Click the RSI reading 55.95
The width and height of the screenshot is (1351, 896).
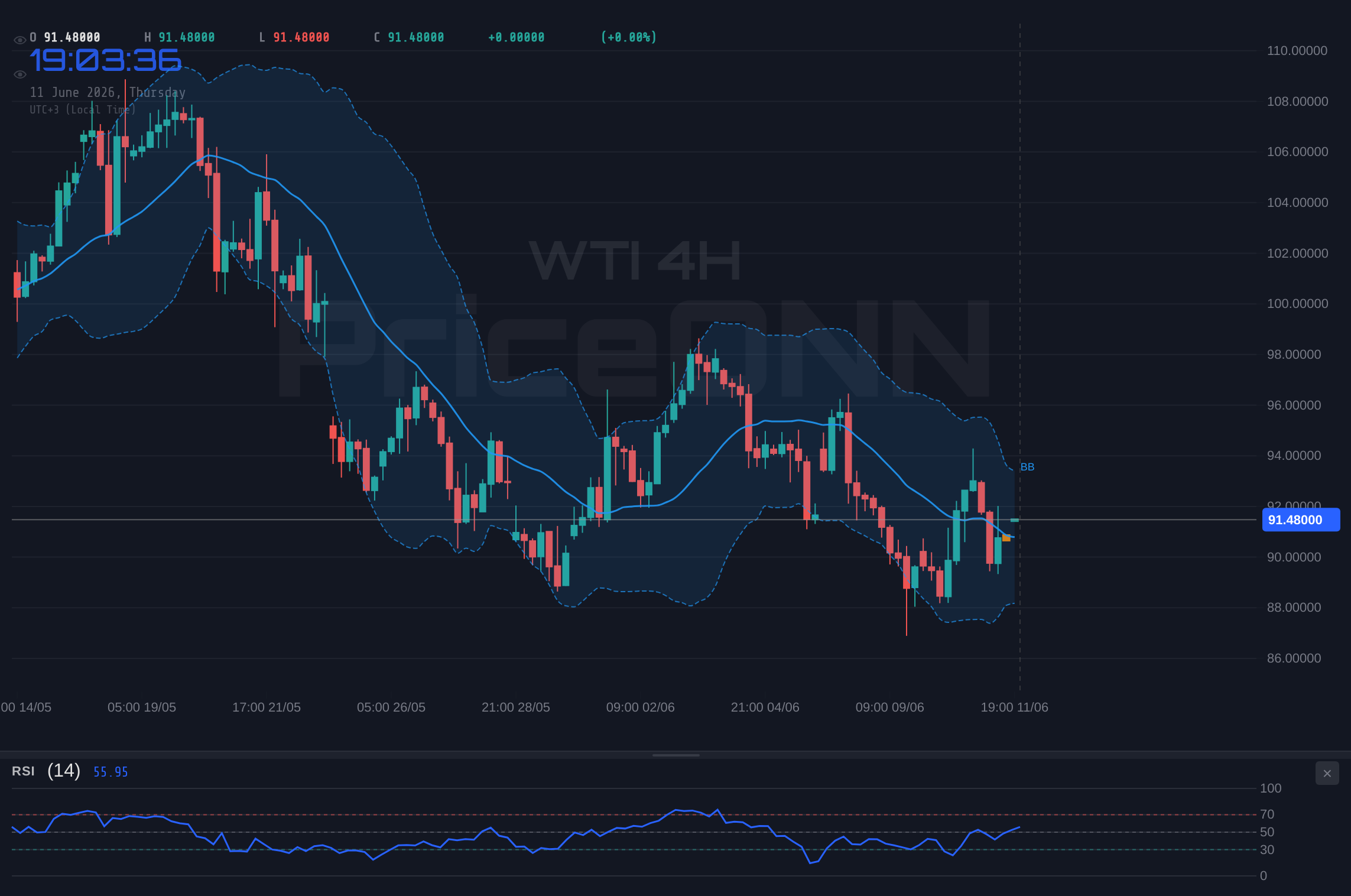pos(111,772)
